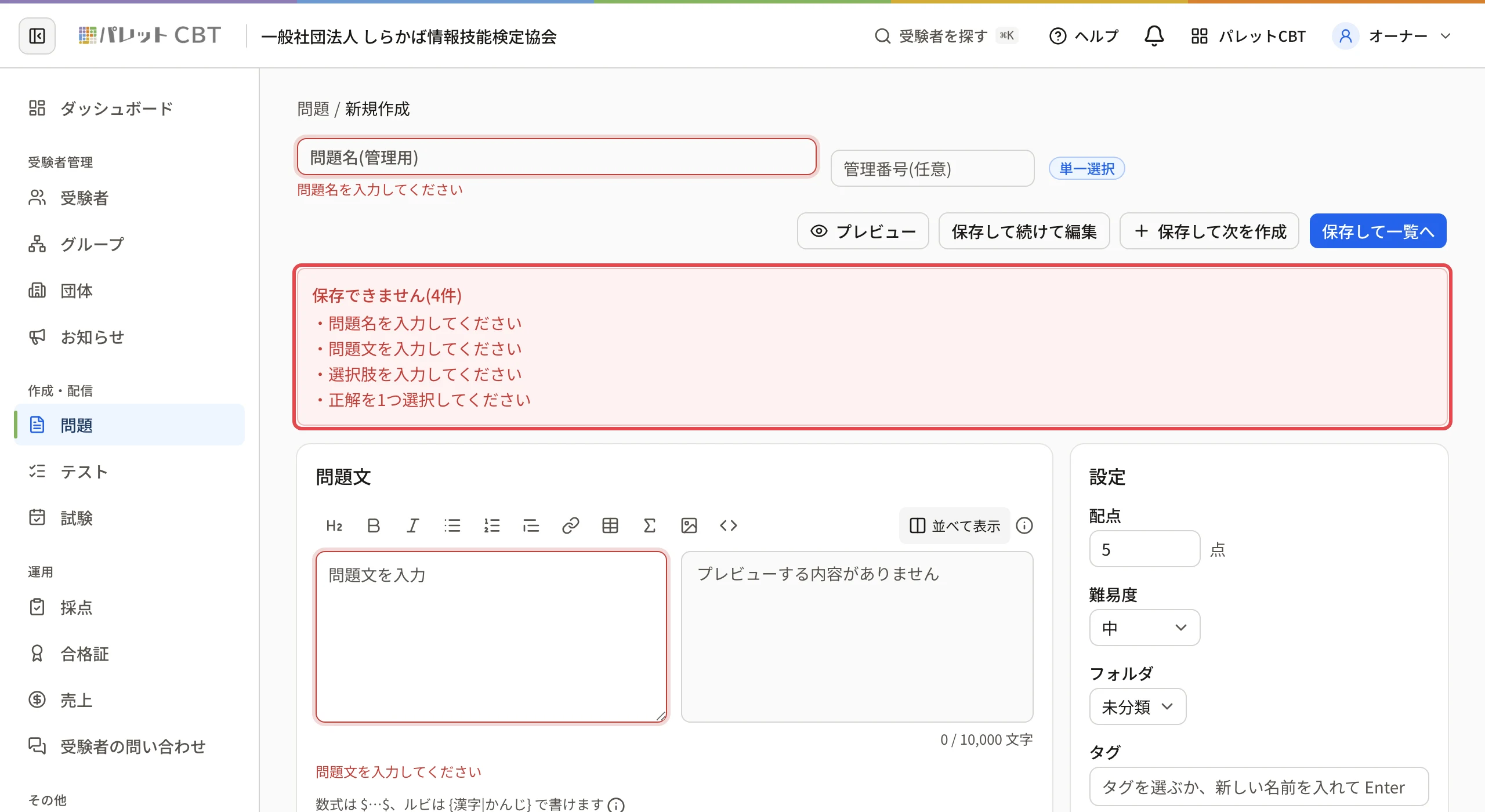Viewport: 1485px width, 812px height.
Task: Open formula and ruby syntax info
Action: click(616, 805)
